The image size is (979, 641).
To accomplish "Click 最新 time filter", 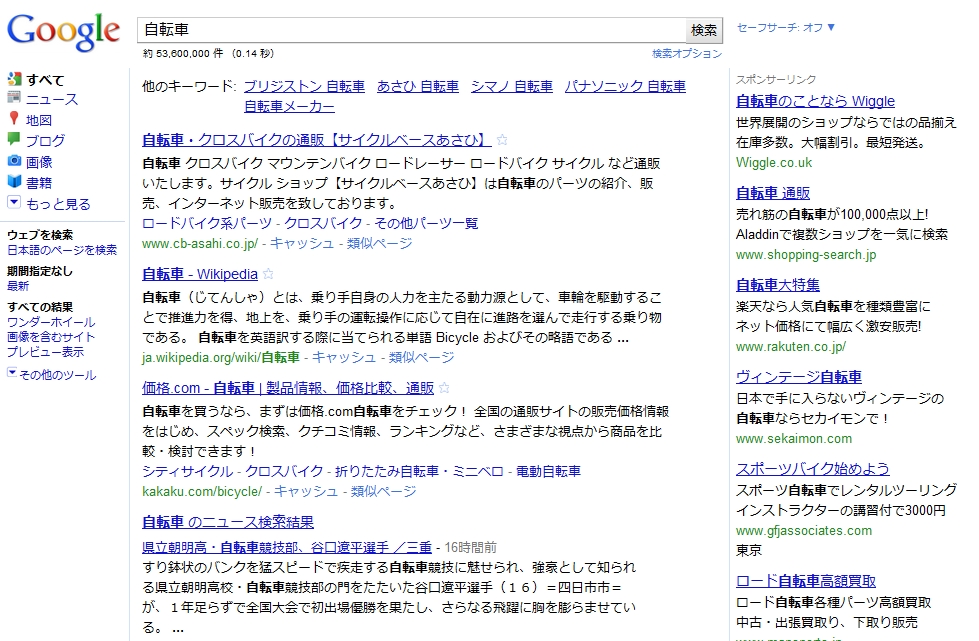I will (x=18, y=286).
